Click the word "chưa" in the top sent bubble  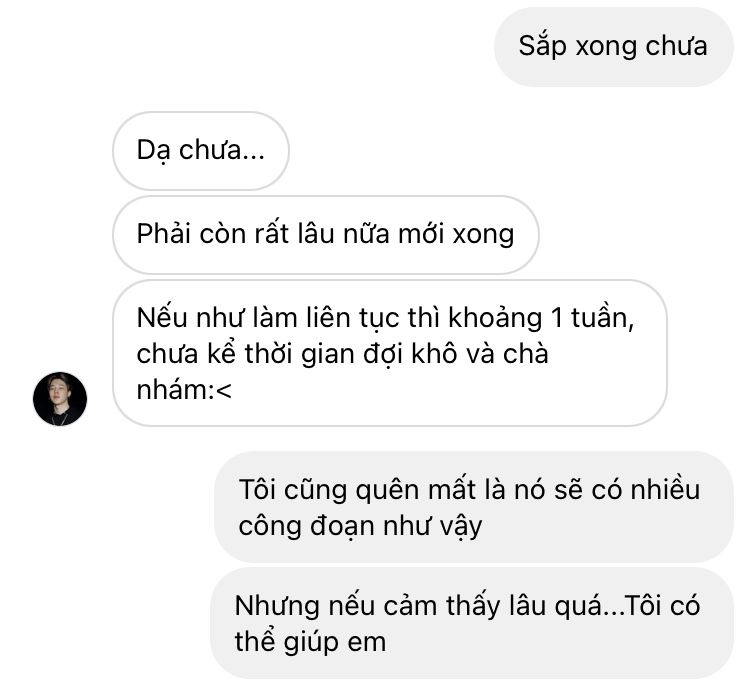pos(676,47)
